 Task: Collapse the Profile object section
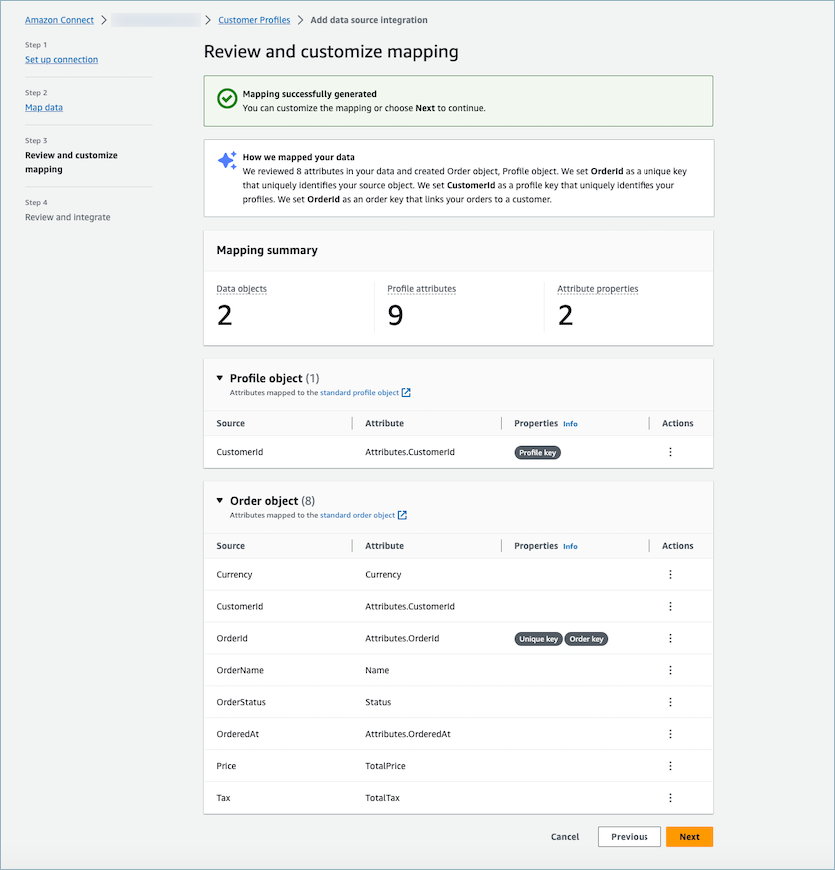221,378
